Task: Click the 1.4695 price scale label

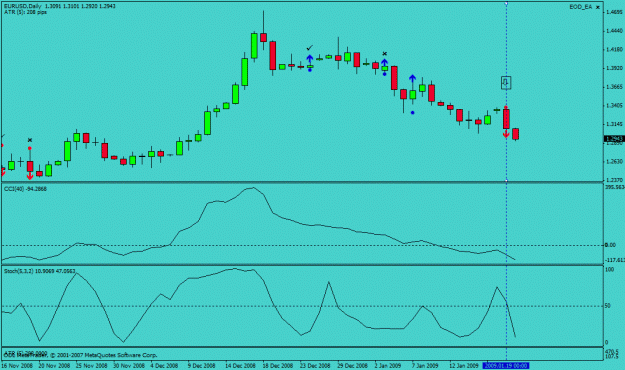Action: [x=614, y=12]
